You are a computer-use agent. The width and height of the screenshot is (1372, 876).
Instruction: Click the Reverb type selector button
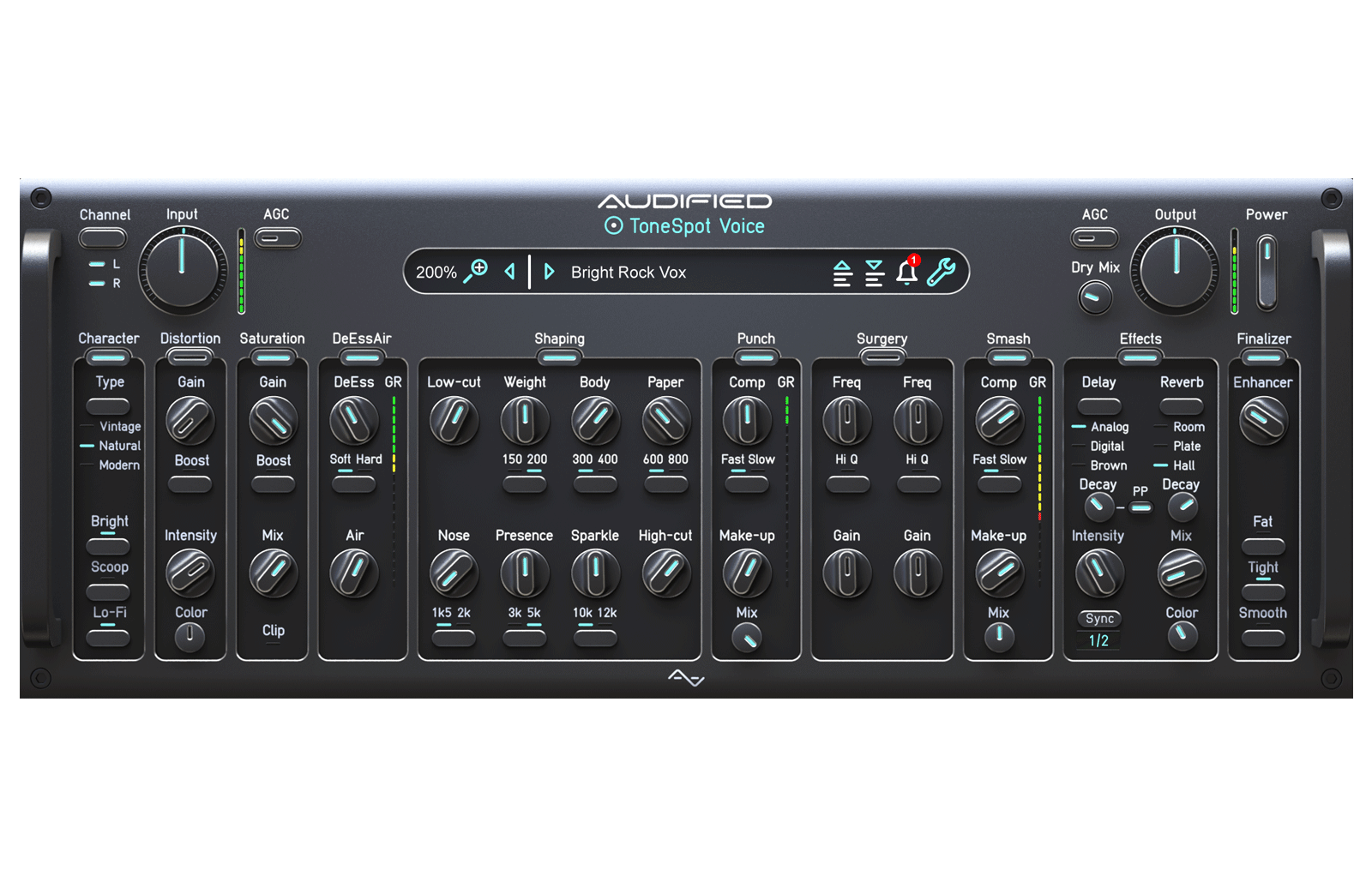1182,405
